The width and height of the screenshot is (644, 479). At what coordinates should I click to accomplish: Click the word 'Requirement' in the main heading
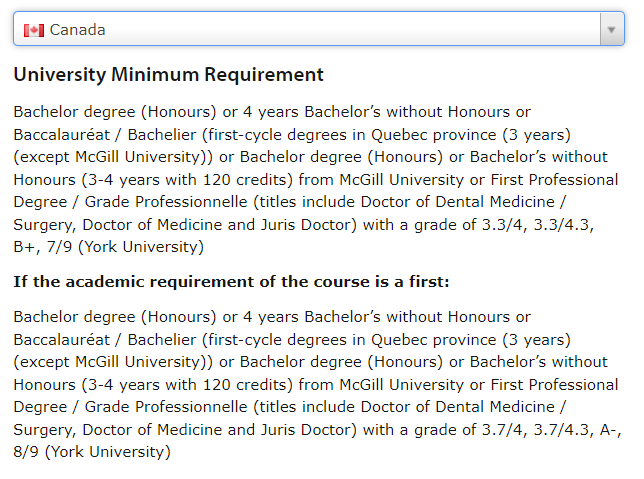(264, 75)
